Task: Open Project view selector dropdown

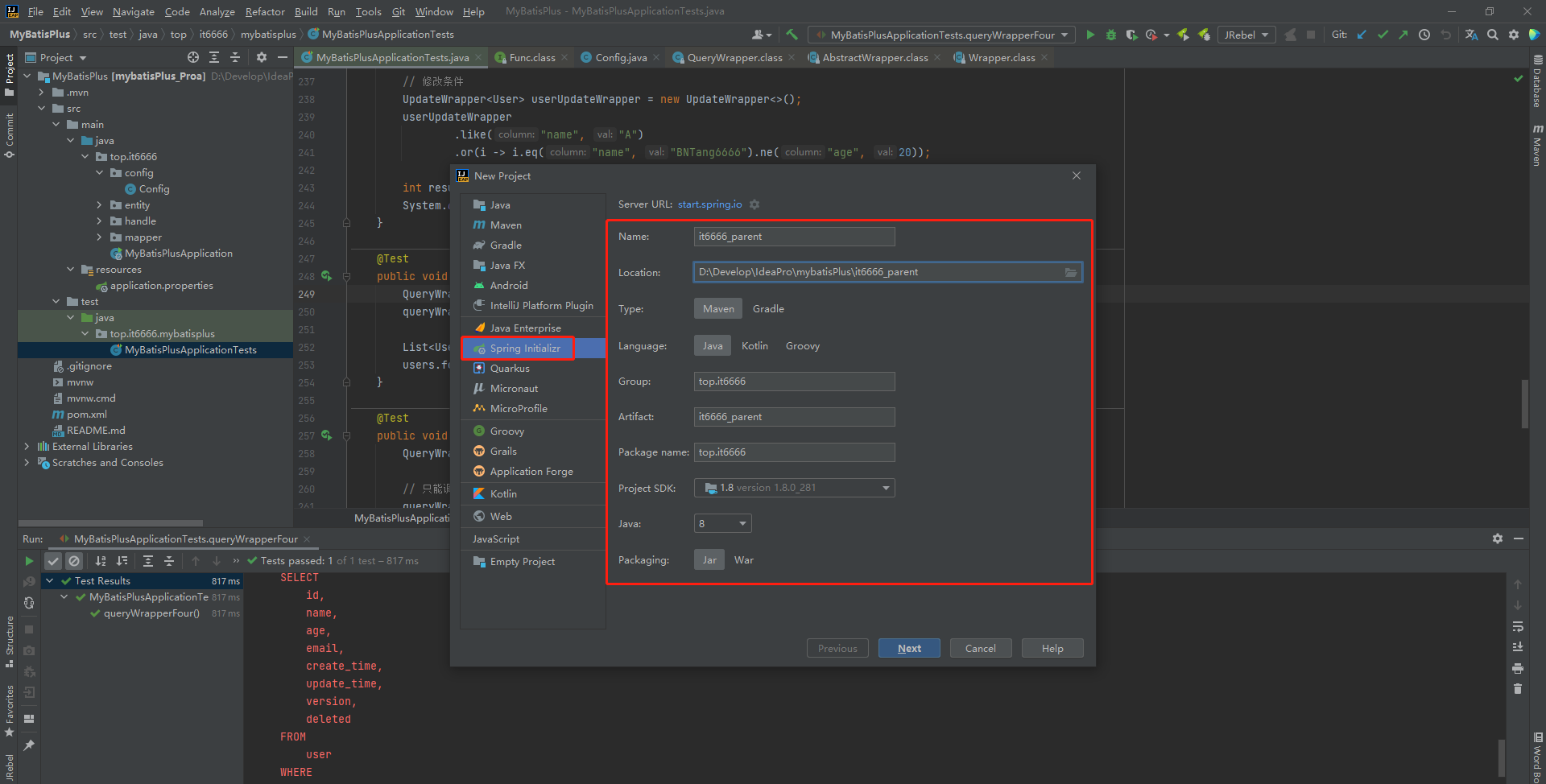Action: [x=63, y=57]
